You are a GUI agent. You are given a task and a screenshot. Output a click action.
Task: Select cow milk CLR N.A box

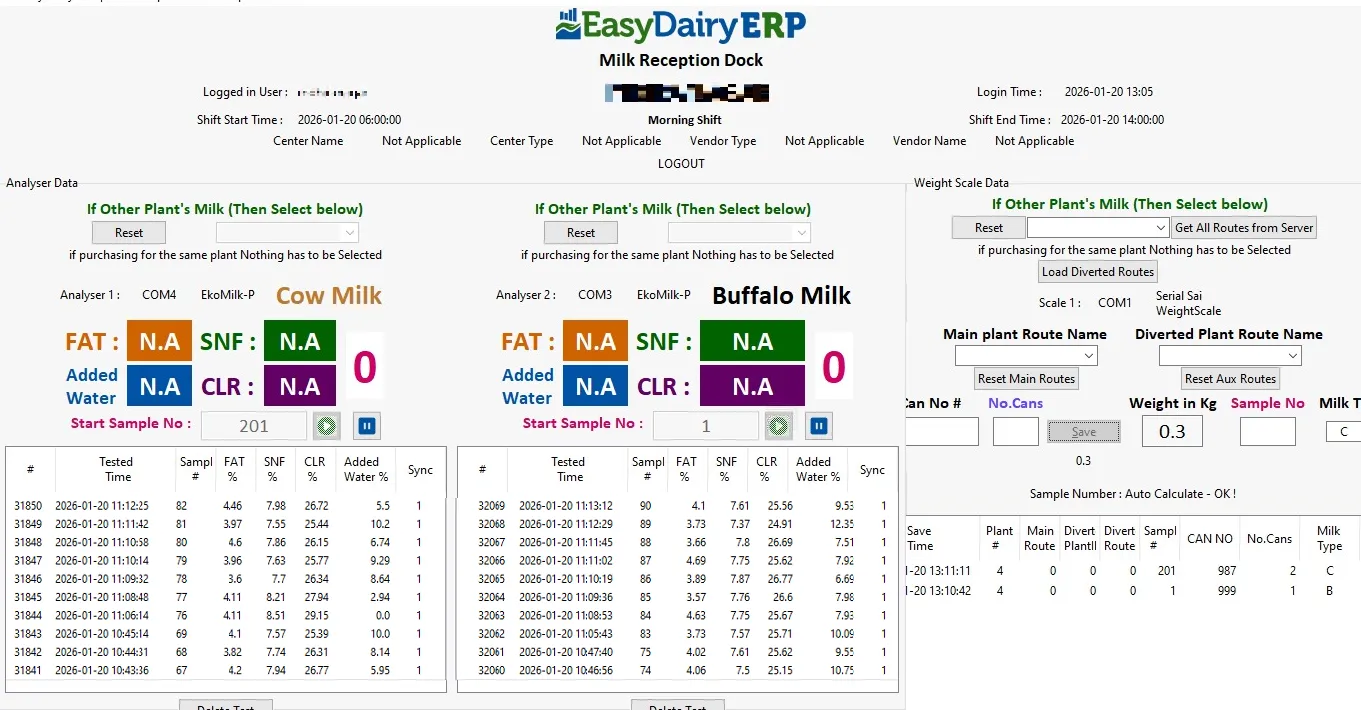click(300, 386)
